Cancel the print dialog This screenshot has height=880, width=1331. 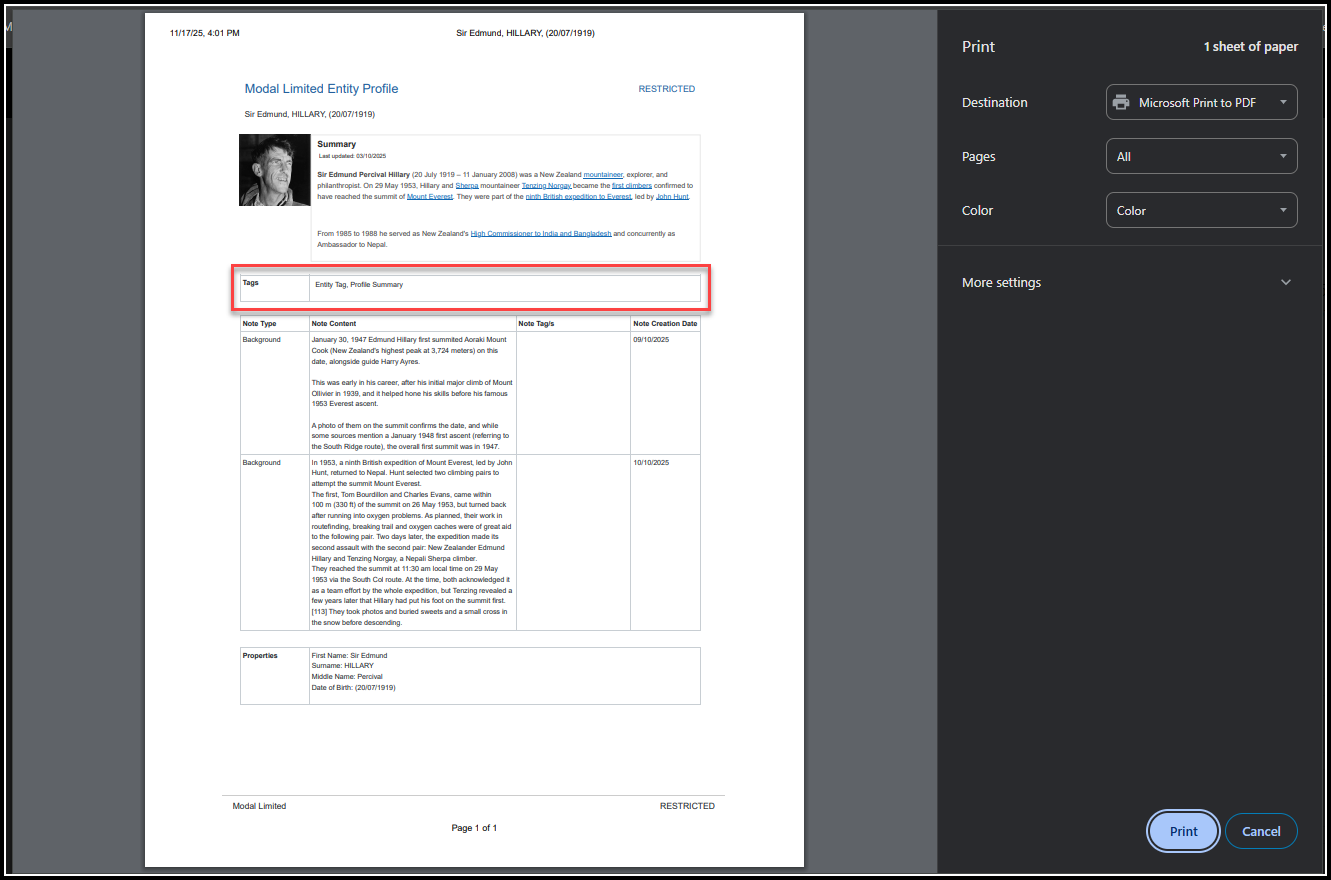click(x=1260, y=831)
